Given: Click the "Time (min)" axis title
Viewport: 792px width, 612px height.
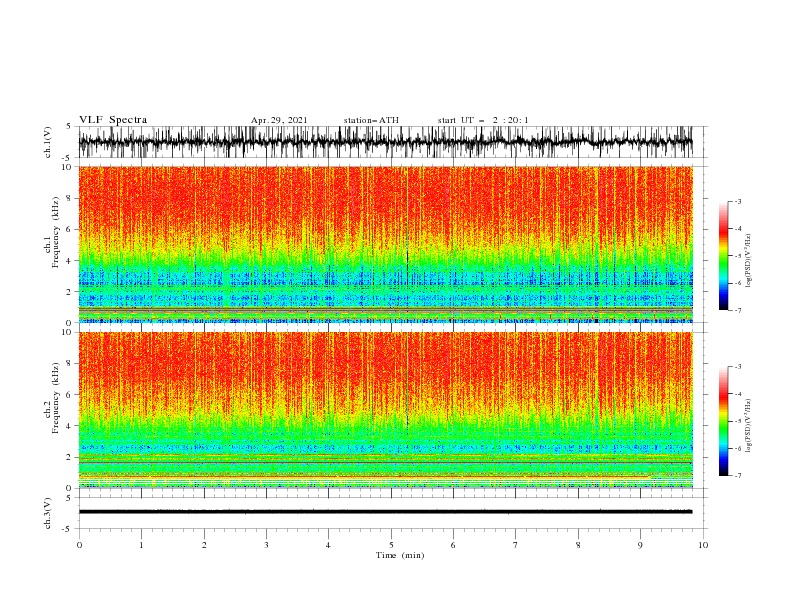Looking at the screenshot, I should coord(400,555).
